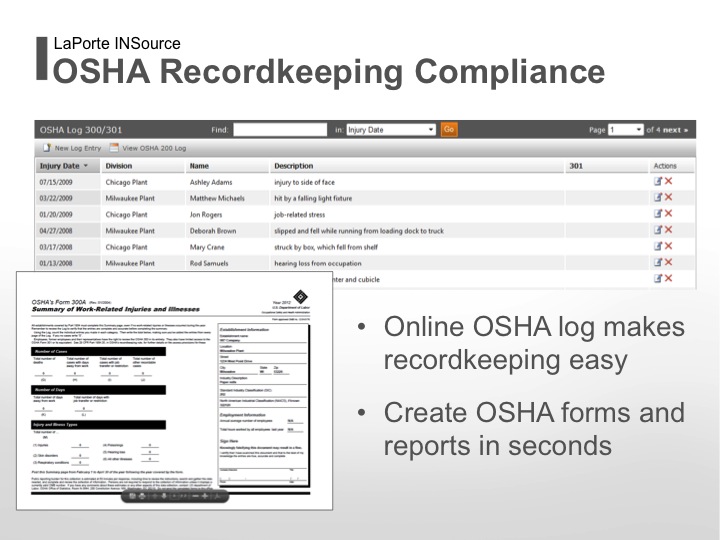Click Milwaukee Plant in Deborah Brown row
720x540 pixels.
tap(130, 231)
